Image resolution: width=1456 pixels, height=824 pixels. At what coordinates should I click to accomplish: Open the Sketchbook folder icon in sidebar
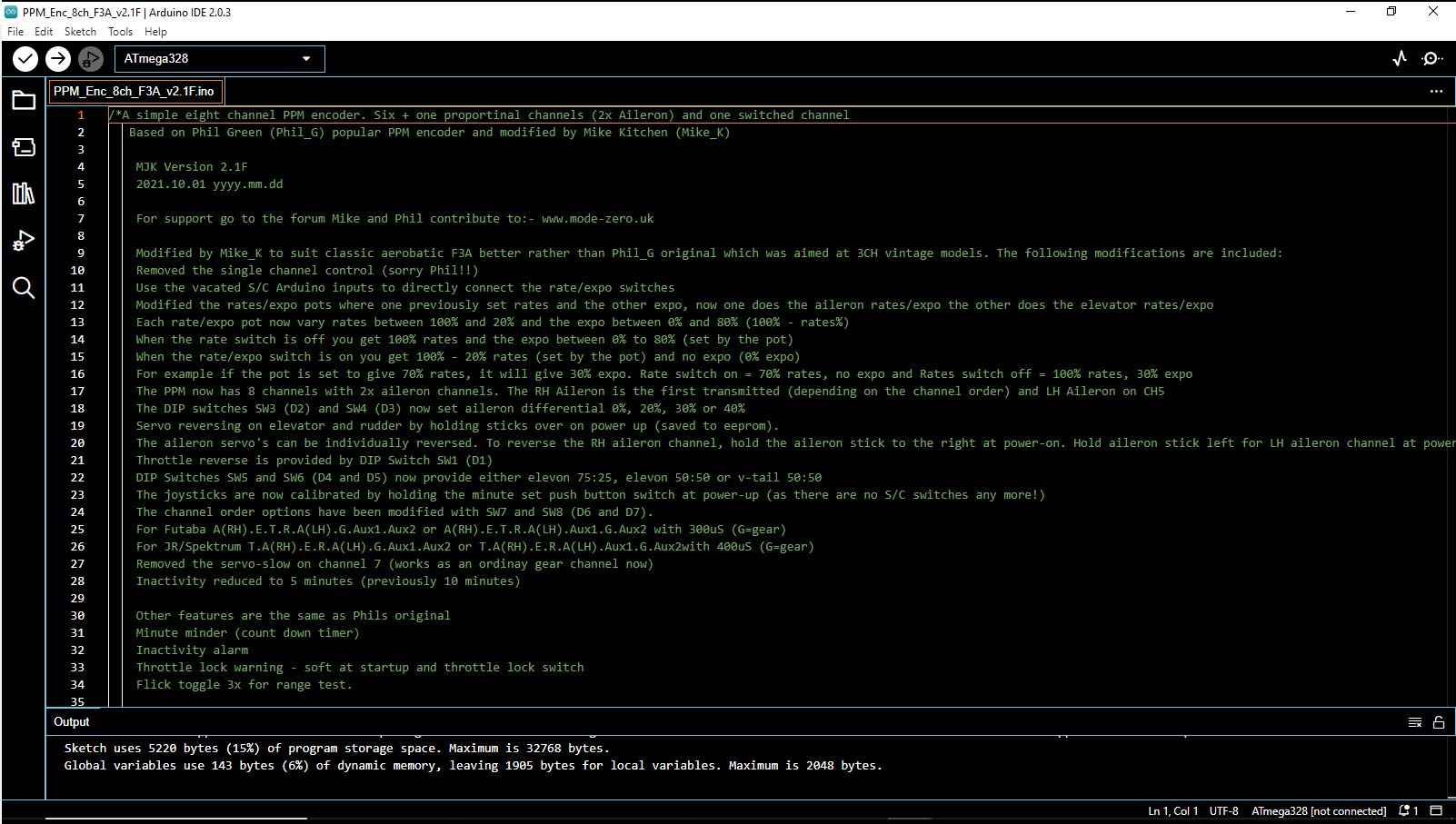[24, 100]
